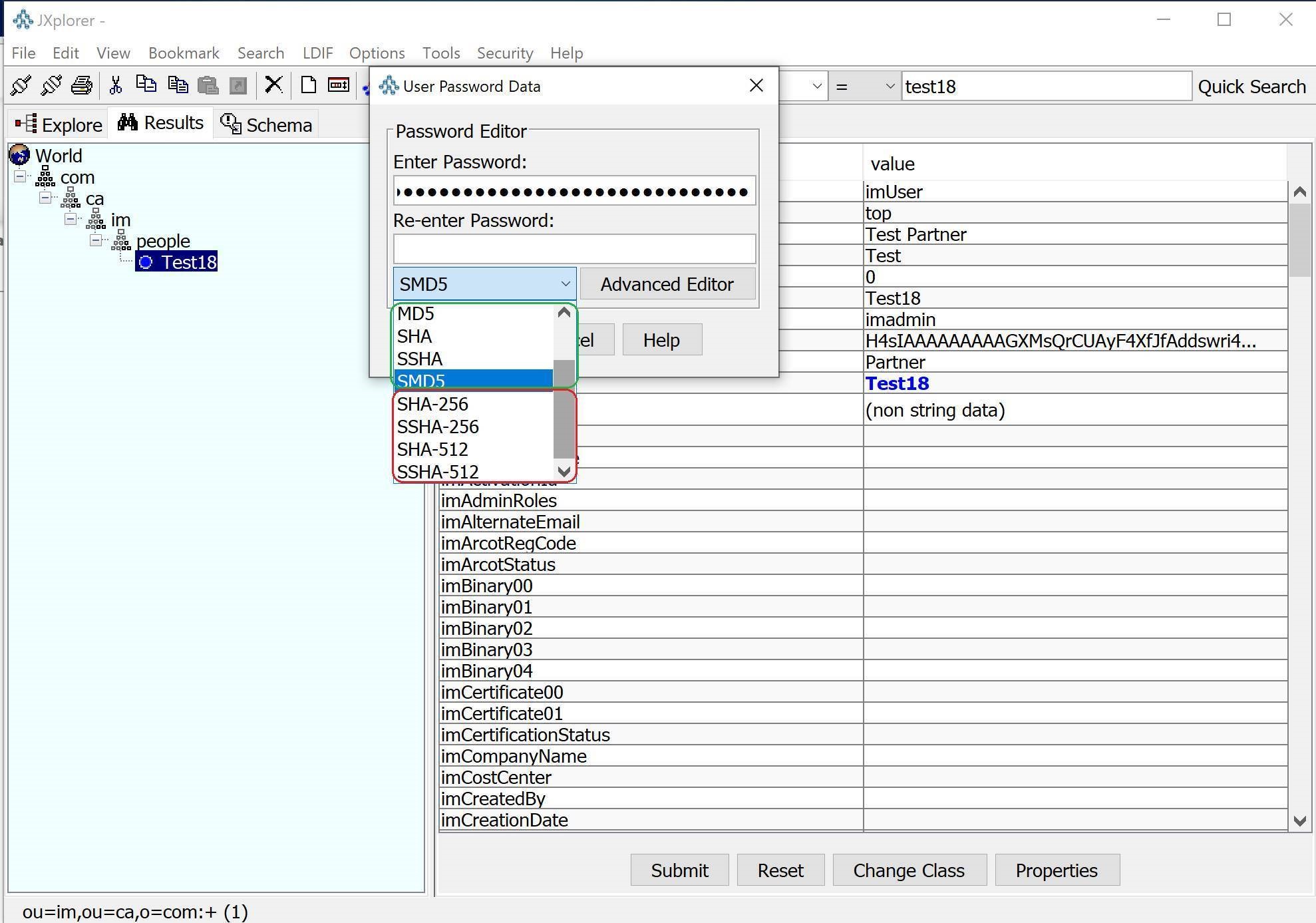The width and height of the screenshot is (1316, 923).
Task: Choose SHA-512 in the dropdown list
Action: pyautogui.click(x=432, y=449)
